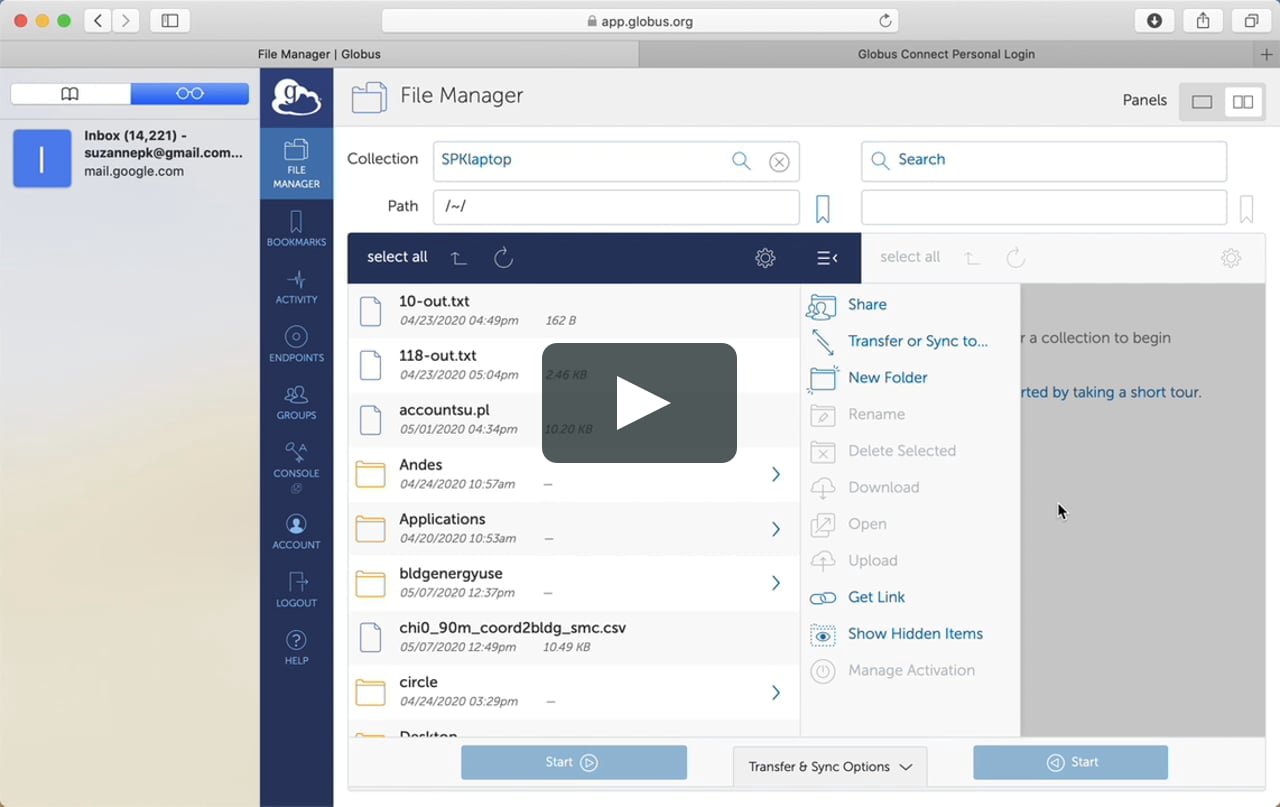Open Bookmarks in the Globus sidebar
The width and height of the screenshot is (1280, 807).
pos(296,228)
